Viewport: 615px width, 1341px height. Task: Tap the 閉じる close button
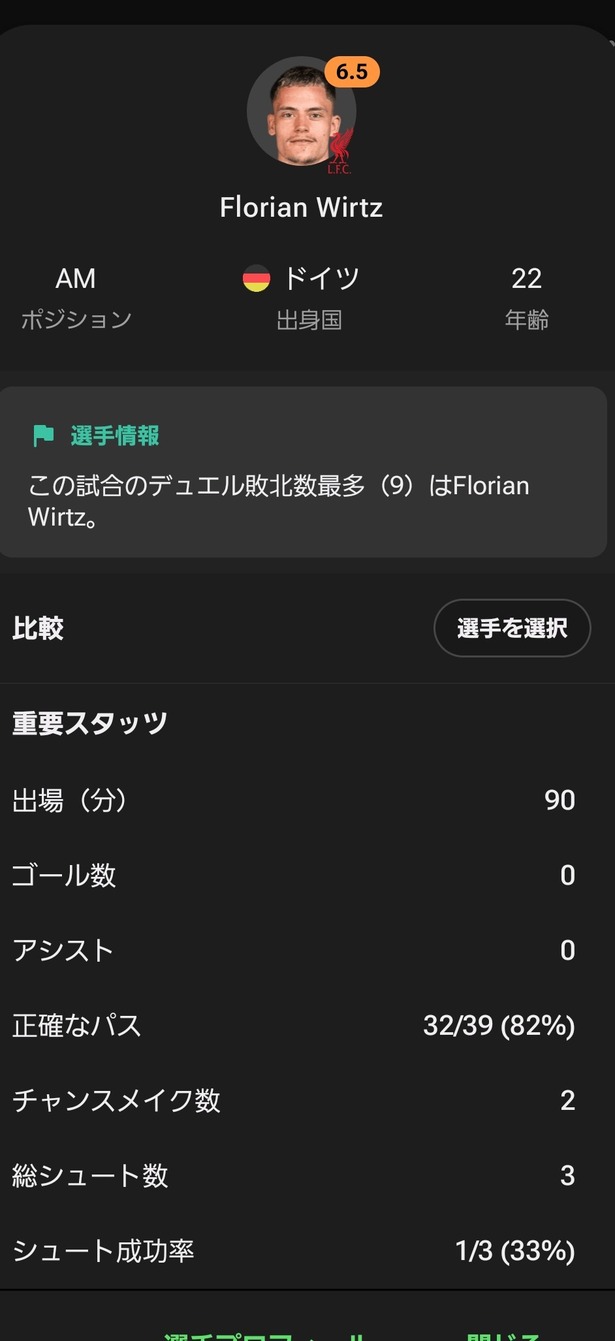coord(505,1335)
